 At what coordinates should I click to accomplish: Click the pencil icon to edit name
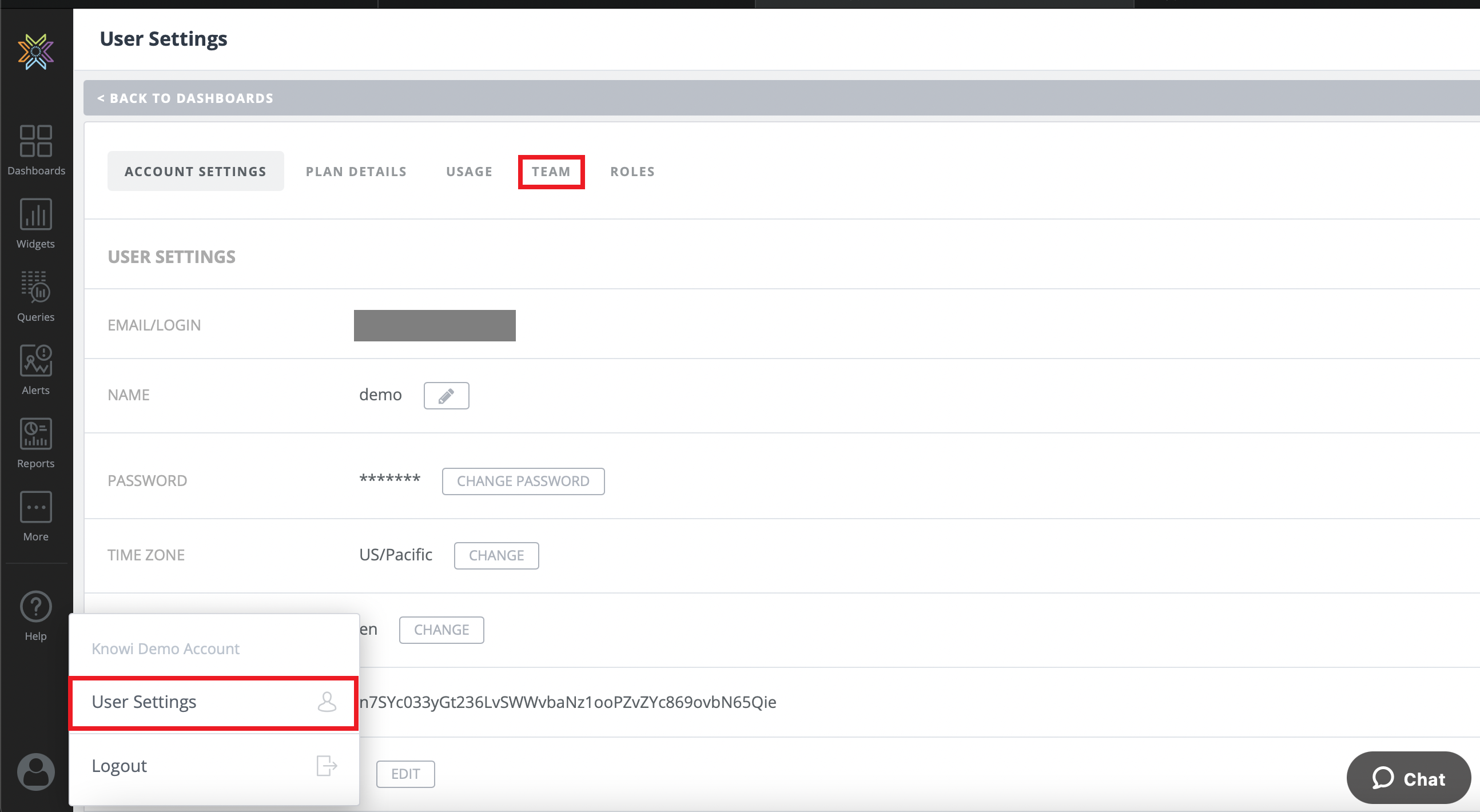(446, 395)
